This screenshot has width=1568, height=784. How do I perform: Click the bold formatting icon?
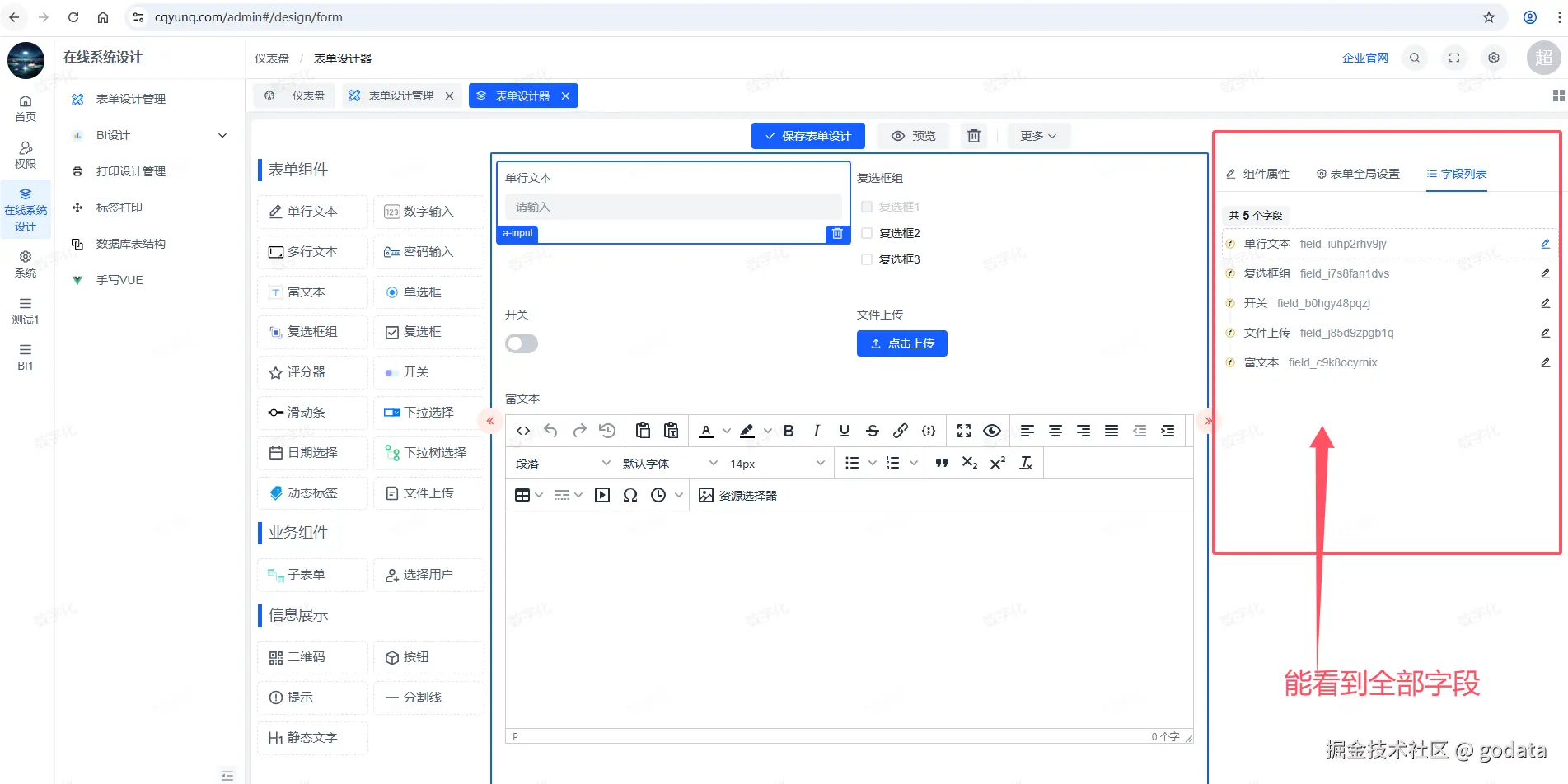tap(789, 431)
